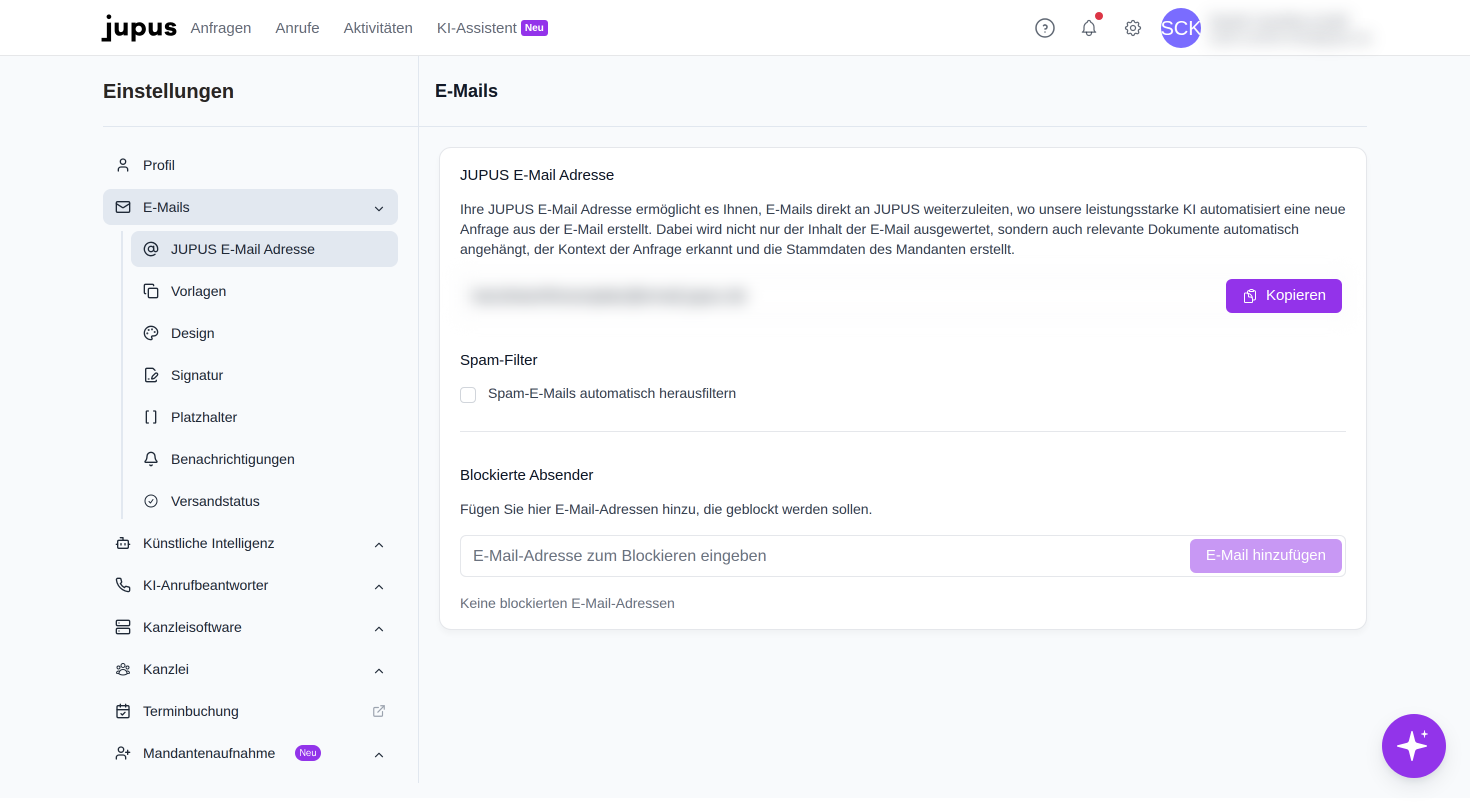This screenshot has width=1470, height=802.
Task: Collapse the E-Mails section chevron
Action: click(x=379, y=208)
